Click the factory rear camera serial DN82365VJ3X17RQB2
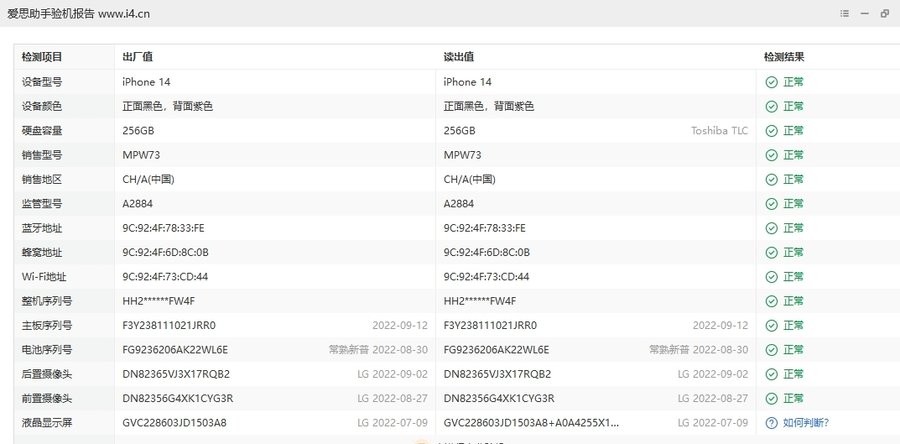The image size is (900, 444). 176,374
